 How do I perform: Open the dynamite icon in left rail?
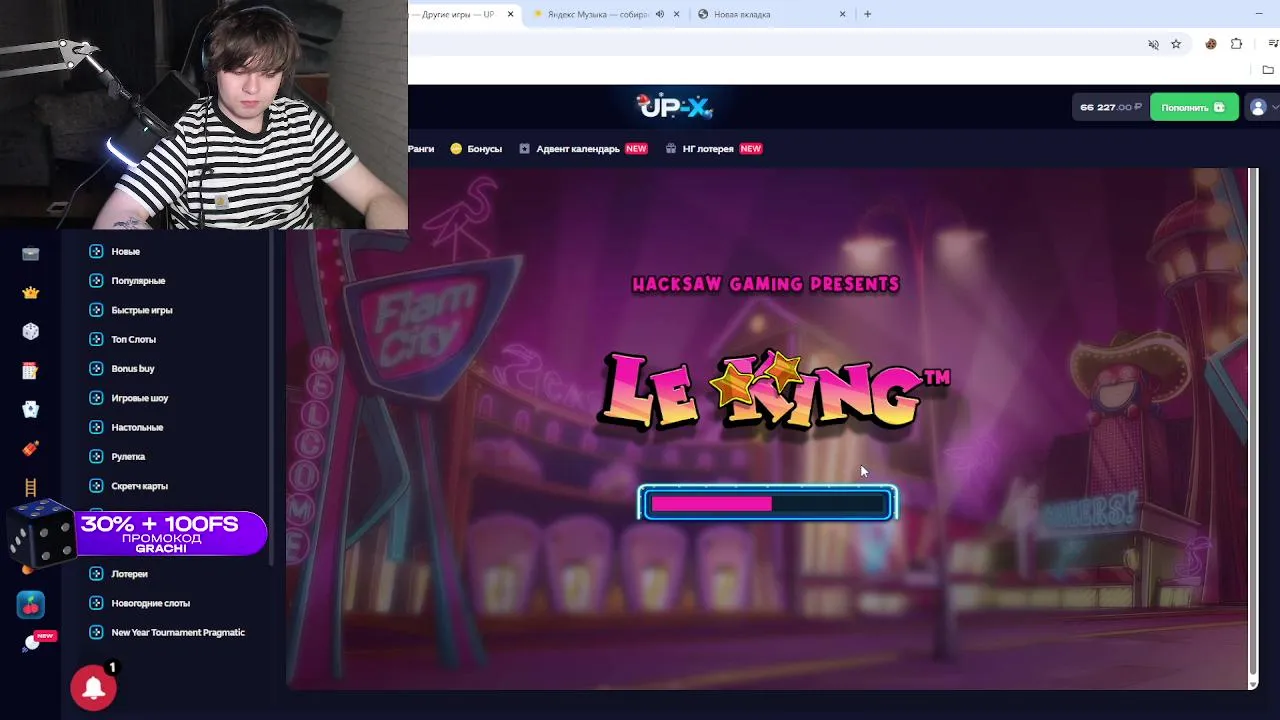coord(30,448)
